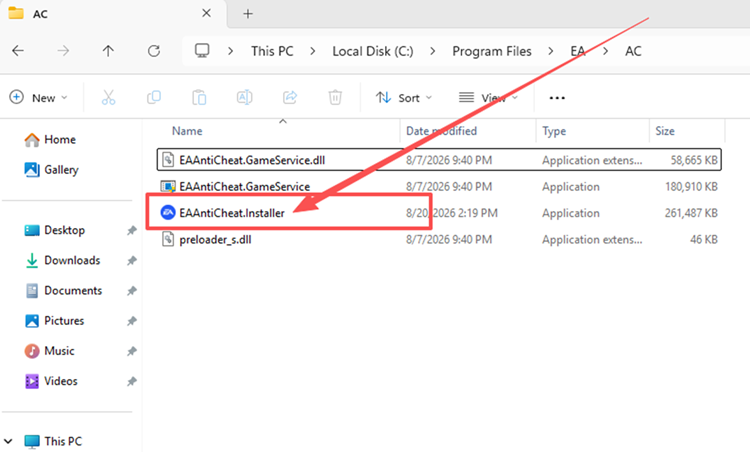Expand This PC tree node in sidebar
Viewport: 750px width, 452px height.
(x=8, y=441)
